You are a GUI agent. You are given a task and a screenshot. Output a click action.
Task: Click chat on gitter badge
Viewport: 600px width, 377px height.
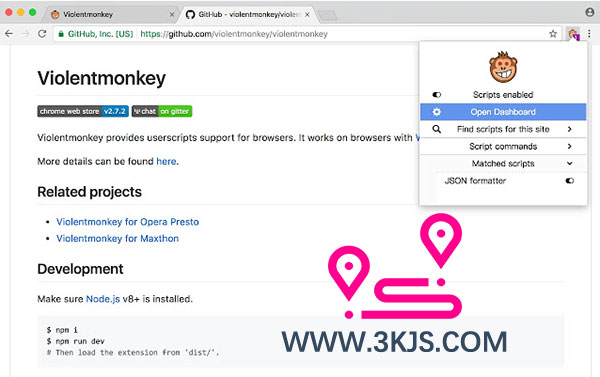pos(162,111)
